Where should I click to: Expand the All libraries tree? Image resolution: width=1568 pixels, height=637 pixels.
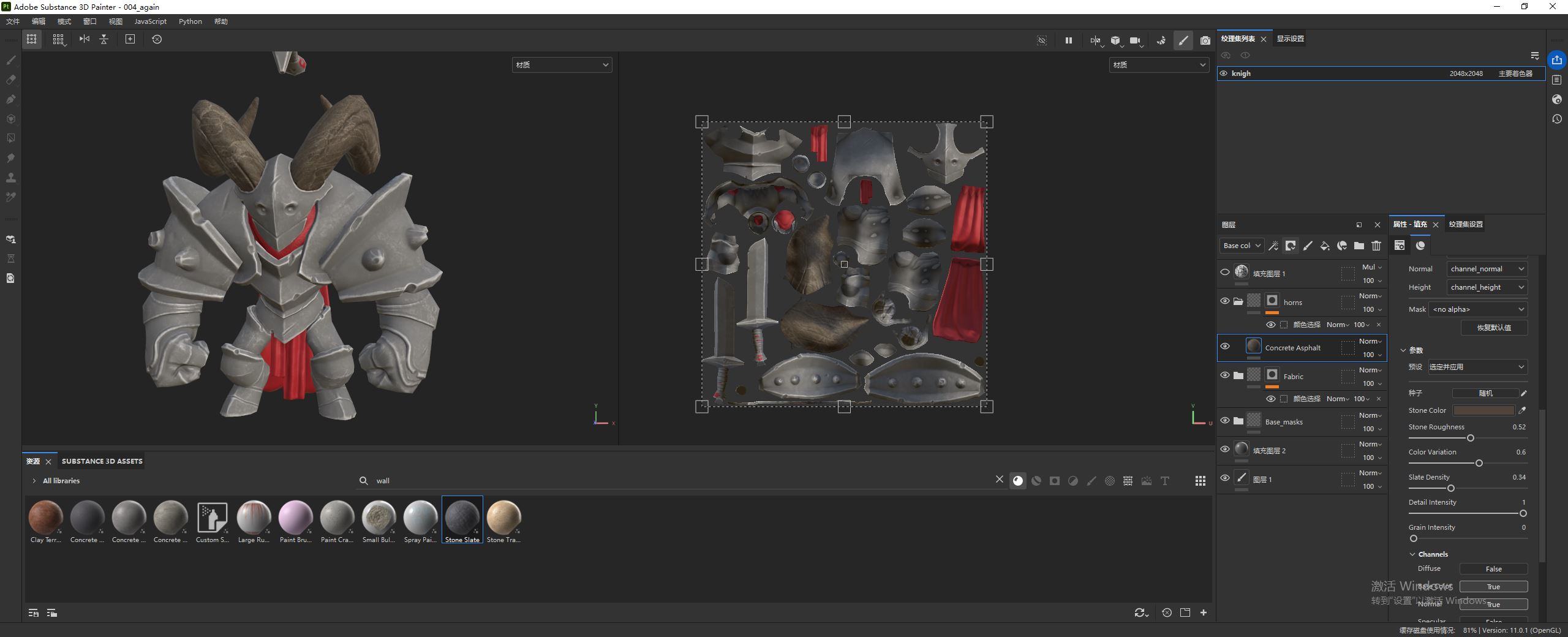(34, 481)
